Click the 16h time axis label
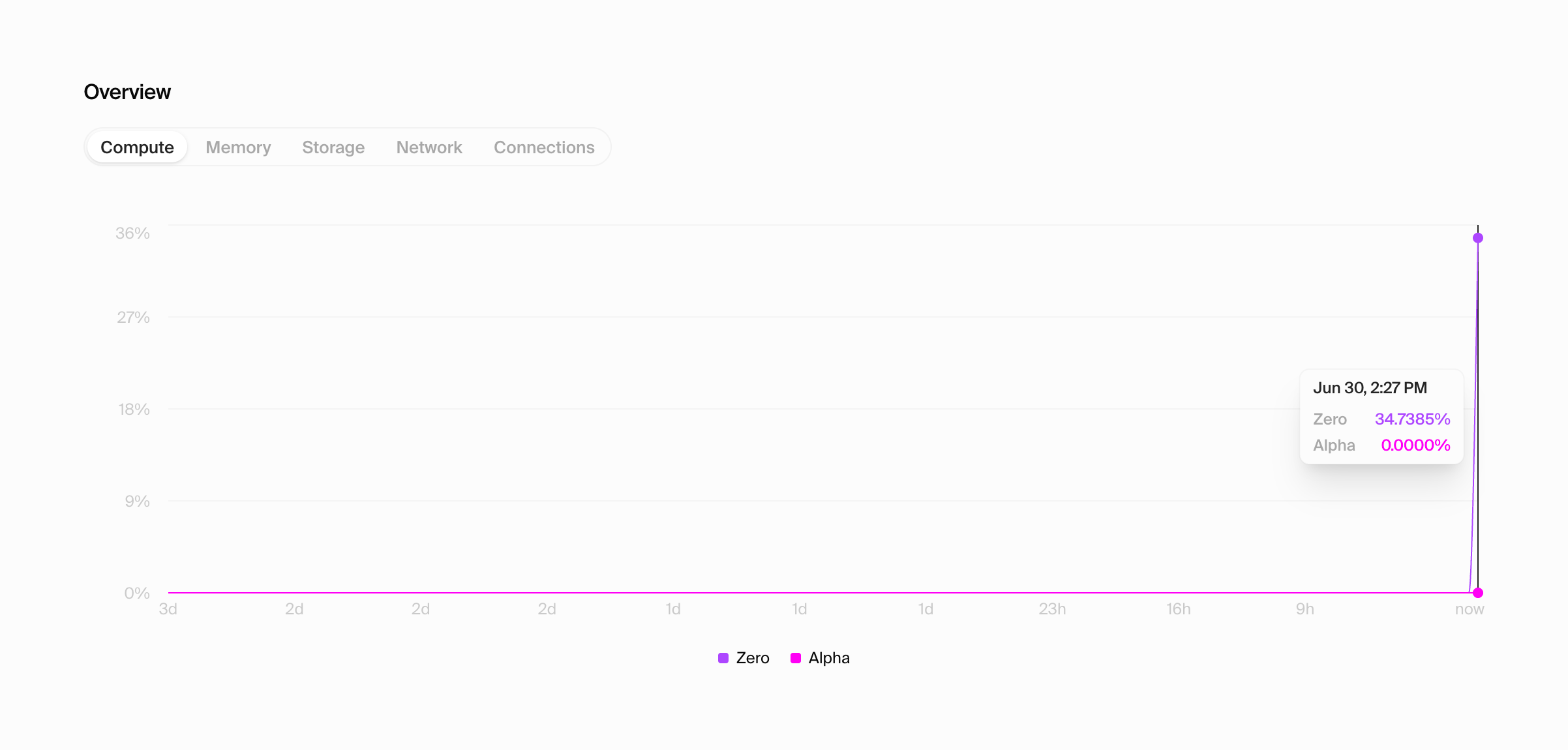 (1178, 609)
